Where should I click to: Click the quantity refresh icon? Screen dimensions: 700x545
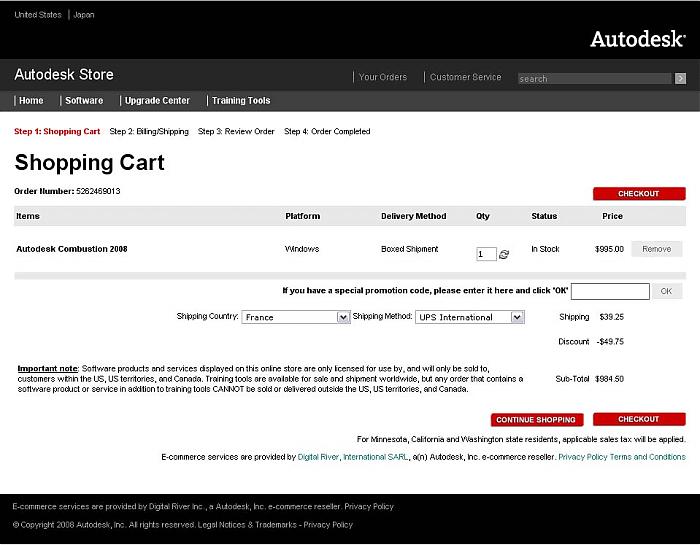click(504, 254)
